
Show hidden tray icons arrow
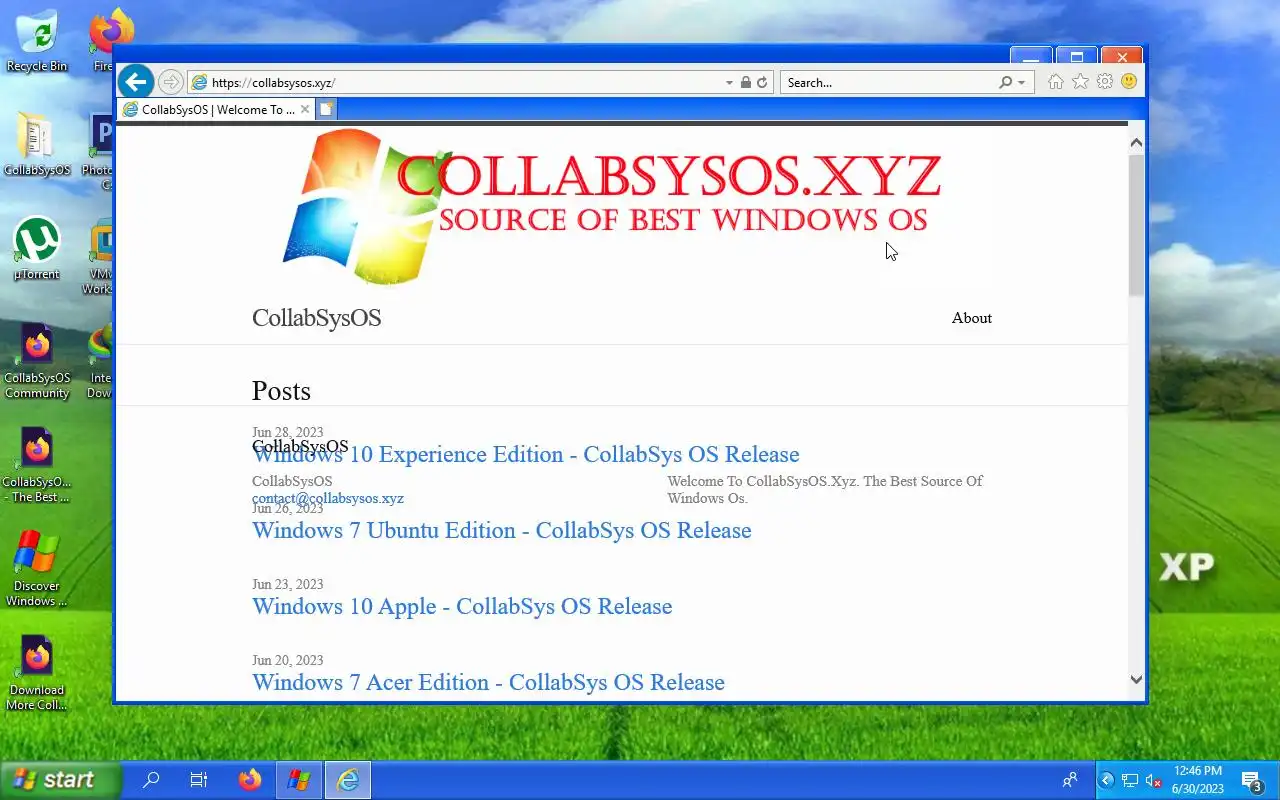pos(1107,780)
